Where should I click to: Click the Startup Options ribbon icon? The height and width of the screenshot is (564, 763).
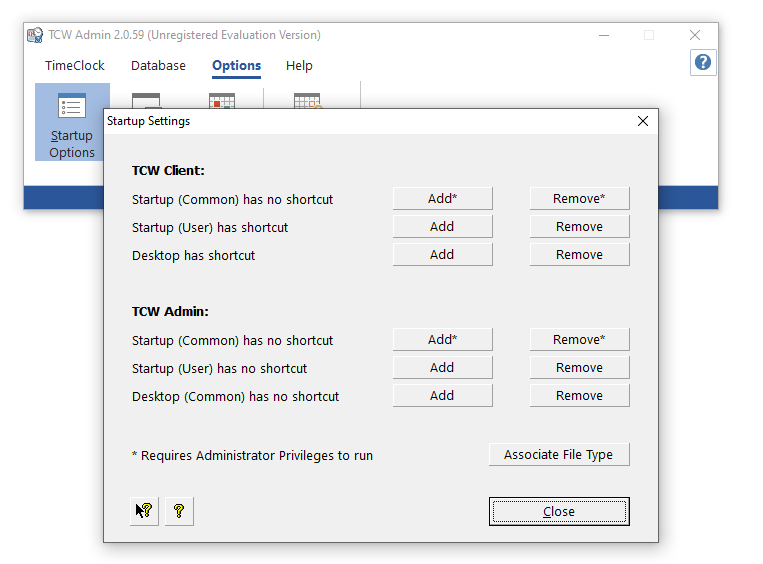[72, 122]
